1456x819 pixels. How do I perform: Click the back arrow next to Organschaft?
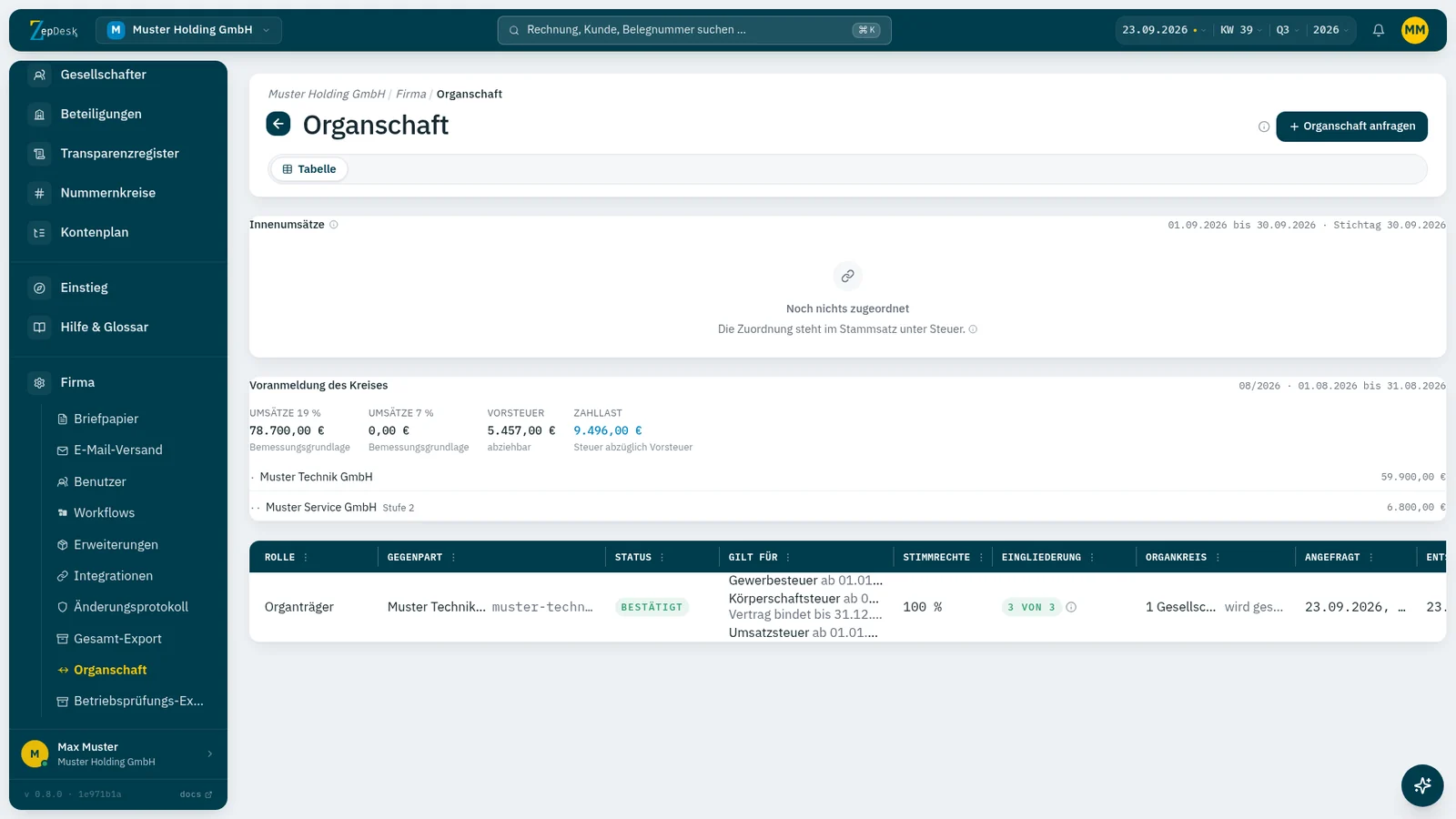pyautogui.click(x=278, y=124)
